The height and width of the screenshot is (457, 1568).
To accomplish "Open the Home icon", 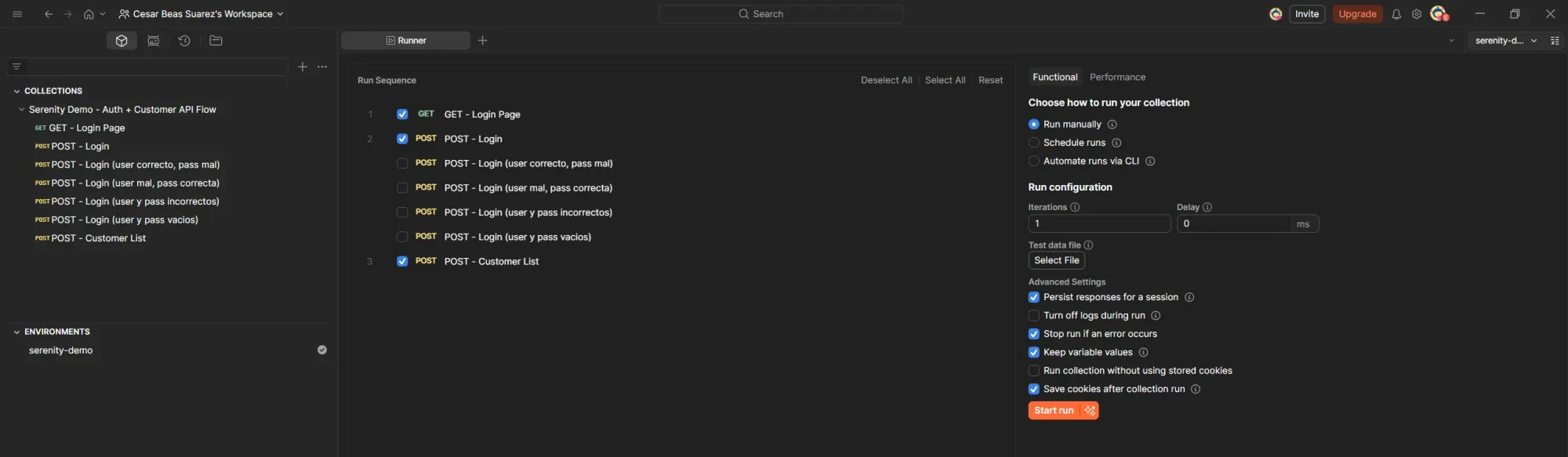I will pos(89,14).
